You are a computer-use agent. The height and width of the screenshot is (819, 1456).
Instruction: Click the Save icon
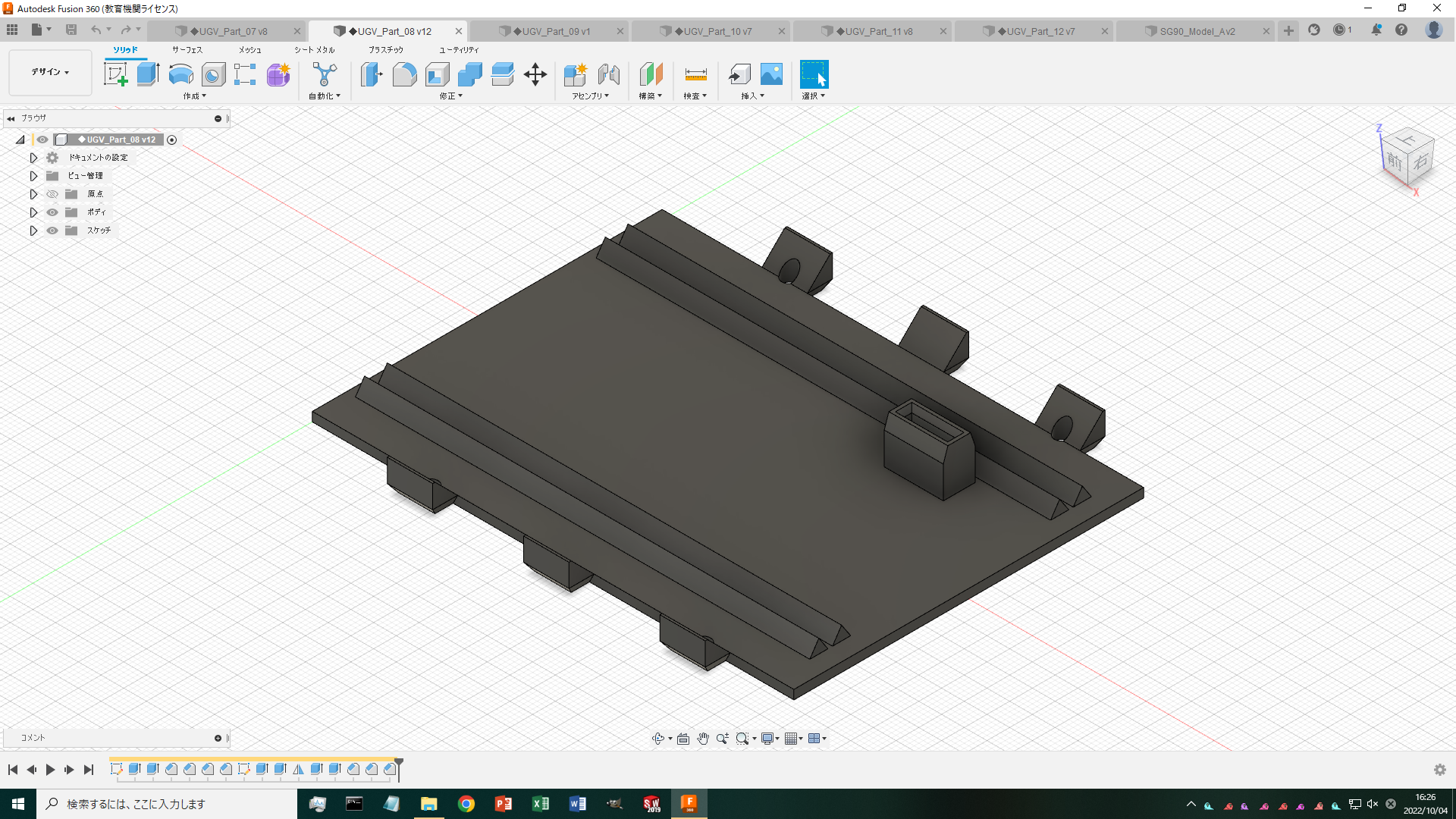click(x=71, y=30)
